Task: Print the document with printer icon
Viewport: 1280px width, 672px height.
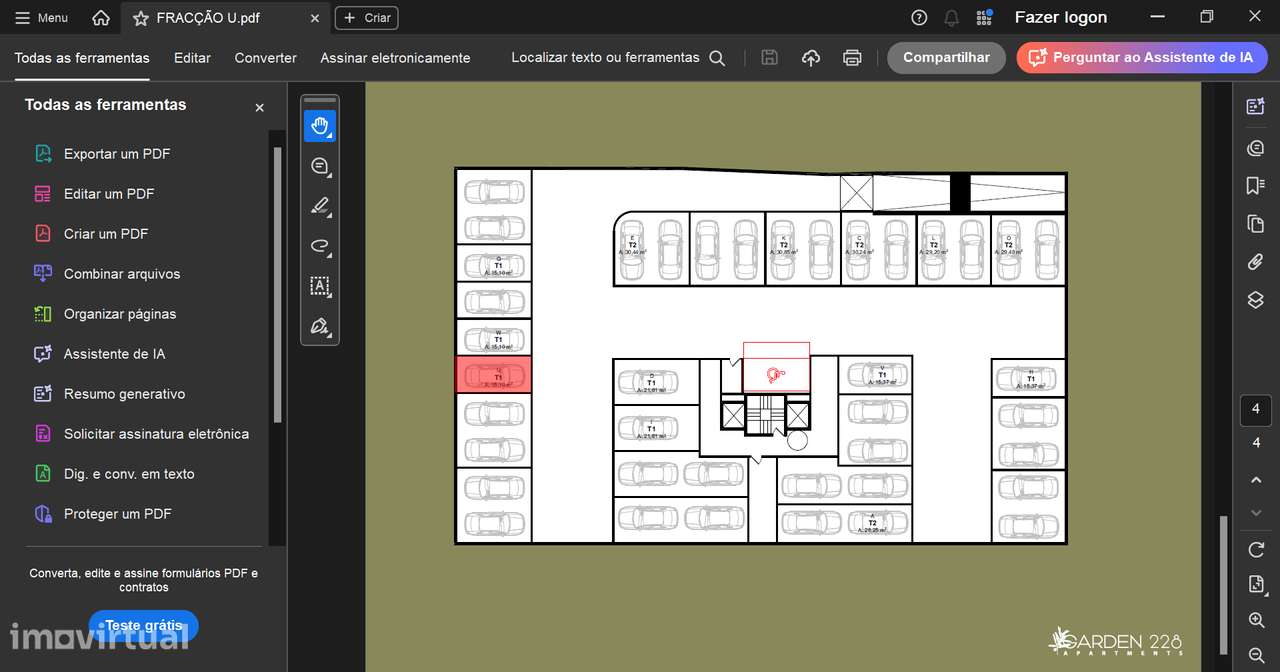Action: click(852, 58)
